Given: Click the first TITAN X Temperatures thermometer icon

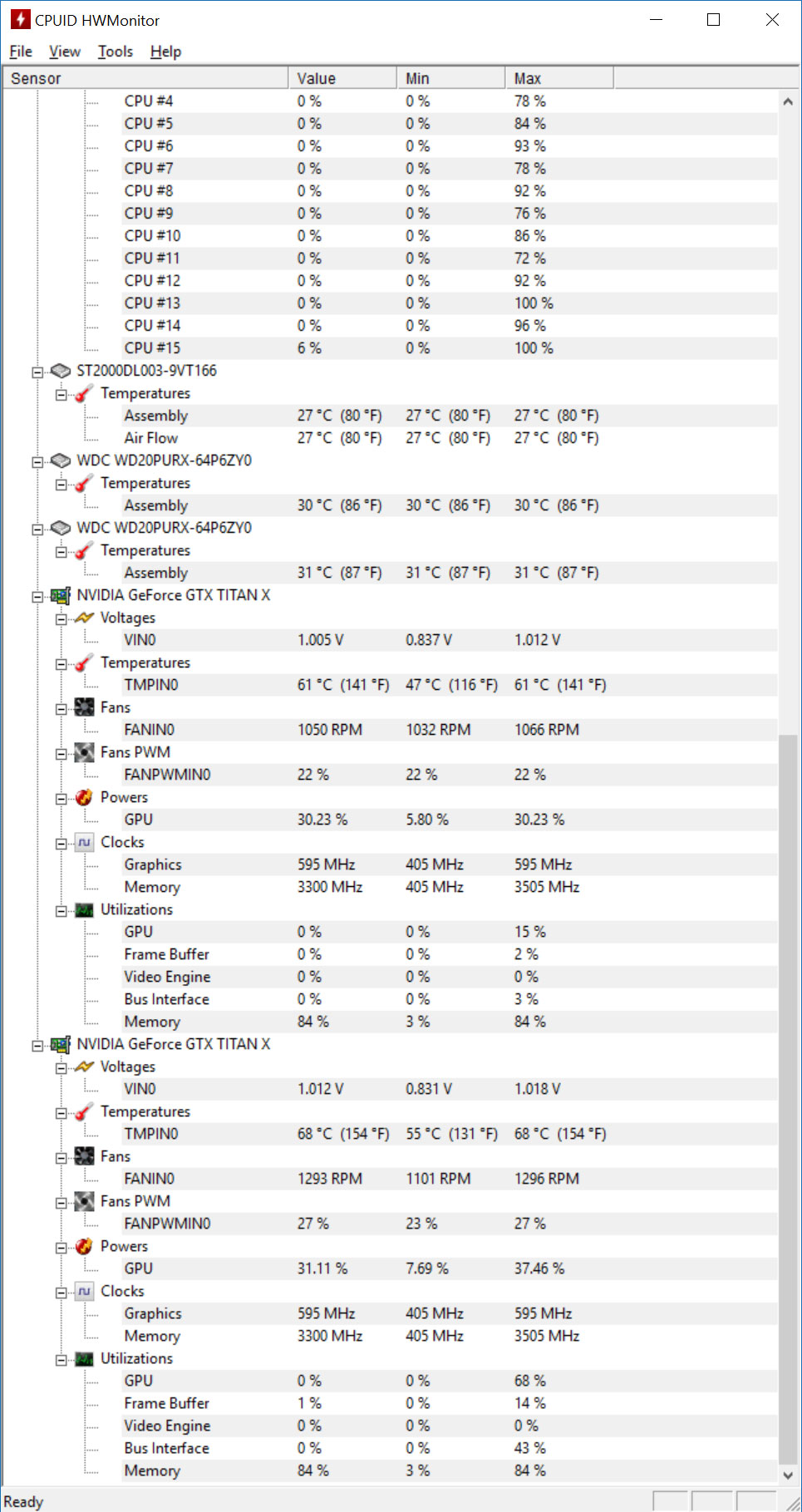Looking at the screenshot, I should coord(84,662).
